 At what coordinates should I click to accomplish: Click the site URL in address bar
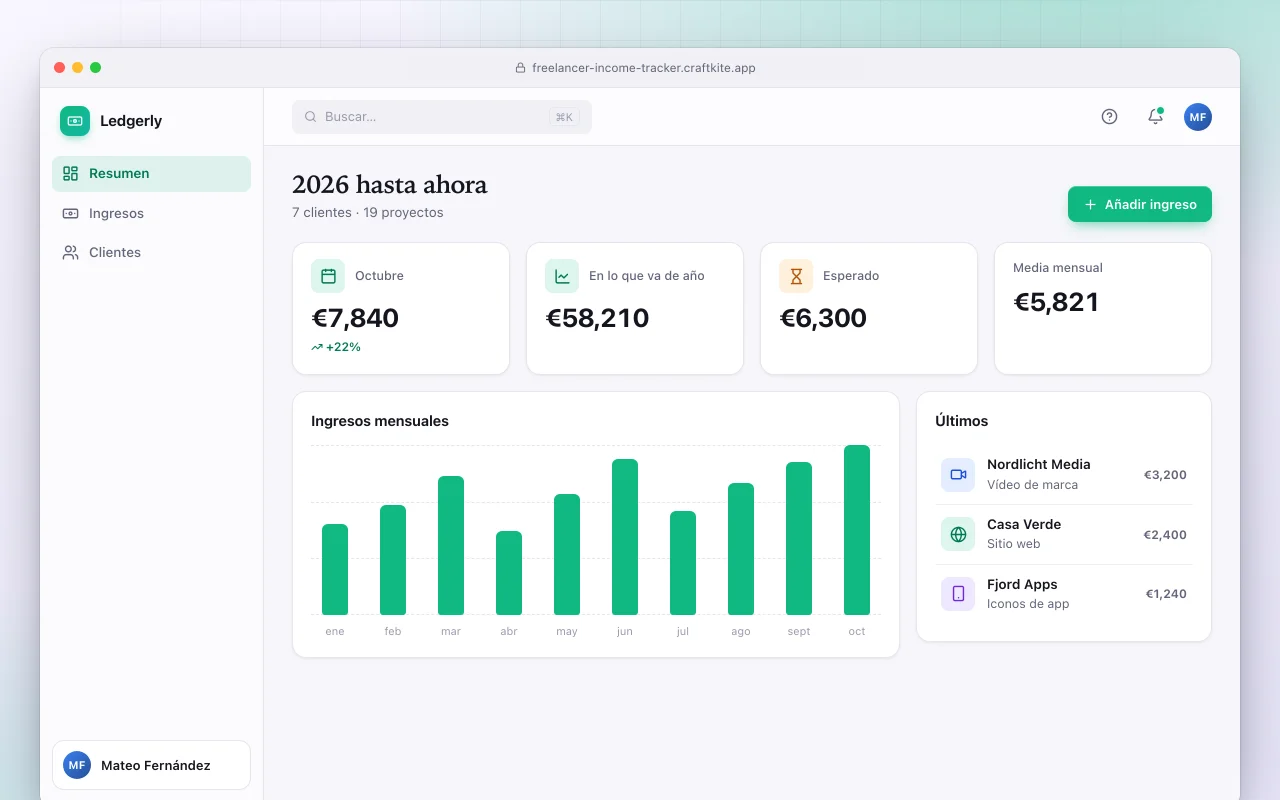coord(644,68)
